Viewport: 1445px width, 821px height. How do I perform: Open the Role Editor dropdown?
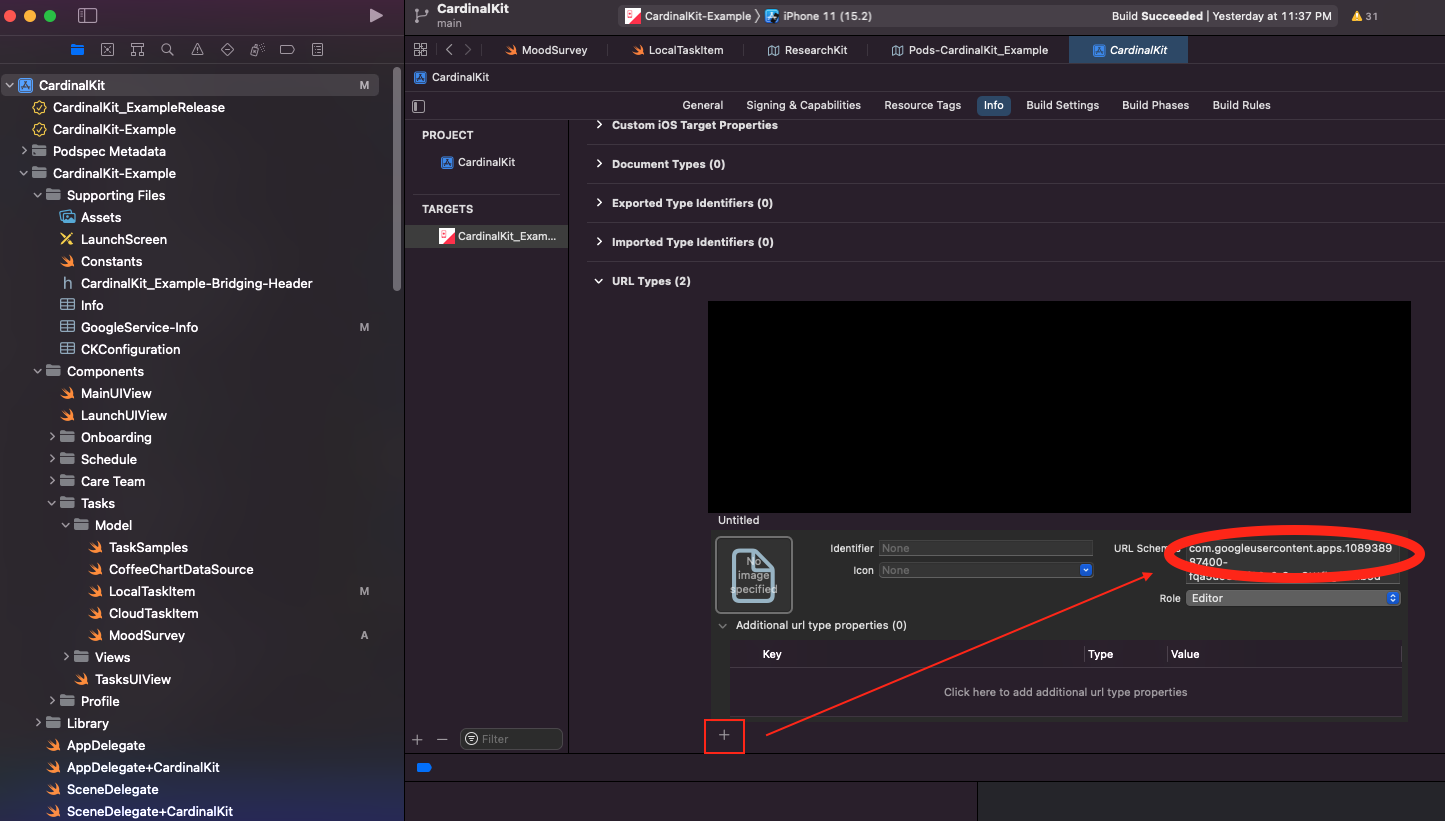point(1293,598)
